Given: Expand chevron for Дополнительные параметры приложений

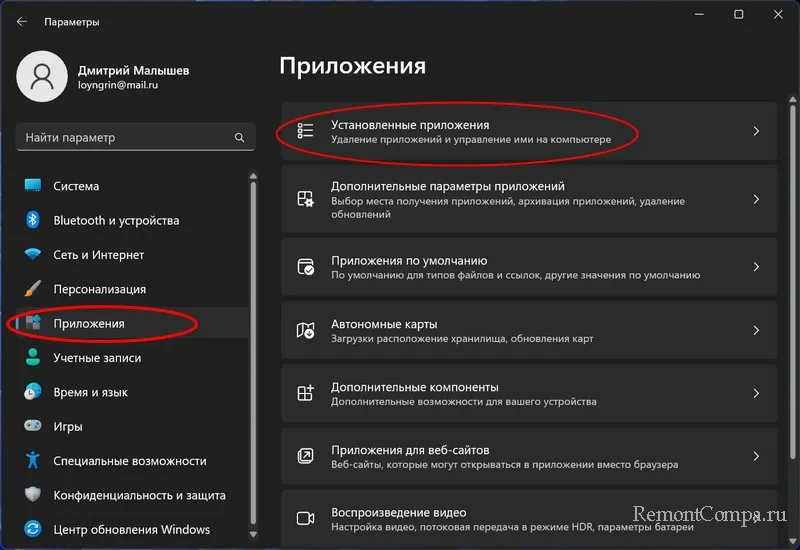Looking at the screenshot, I should [756, 199].
